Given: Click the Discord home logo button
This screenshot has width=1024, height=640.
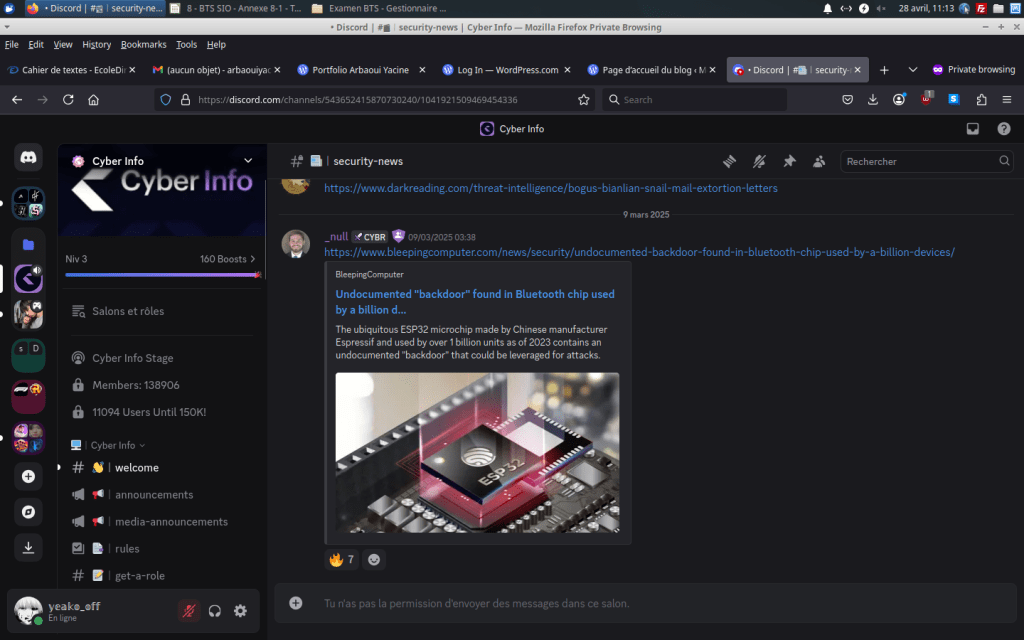Looking at the screenshot, I should tap(28, 157).
